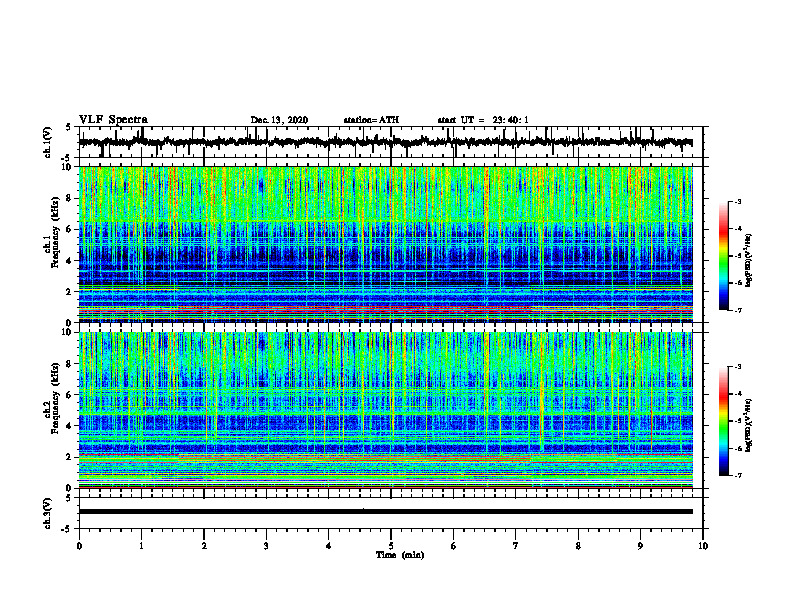Image resolution: width=792 pixels, height=612 pixels.
Task: Click the ch.1 spectrogram panel
Action: [x=385, y=244]
